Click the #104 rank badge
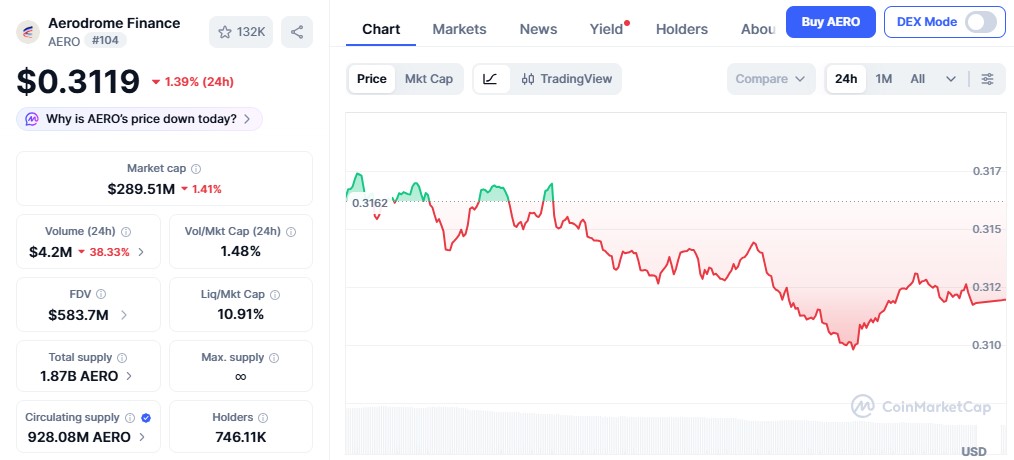1014x460 pixels. (x=105, y=41)
